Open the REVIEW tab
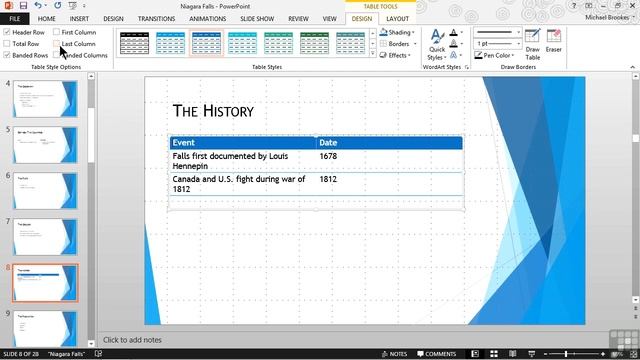 pos(298,19)
